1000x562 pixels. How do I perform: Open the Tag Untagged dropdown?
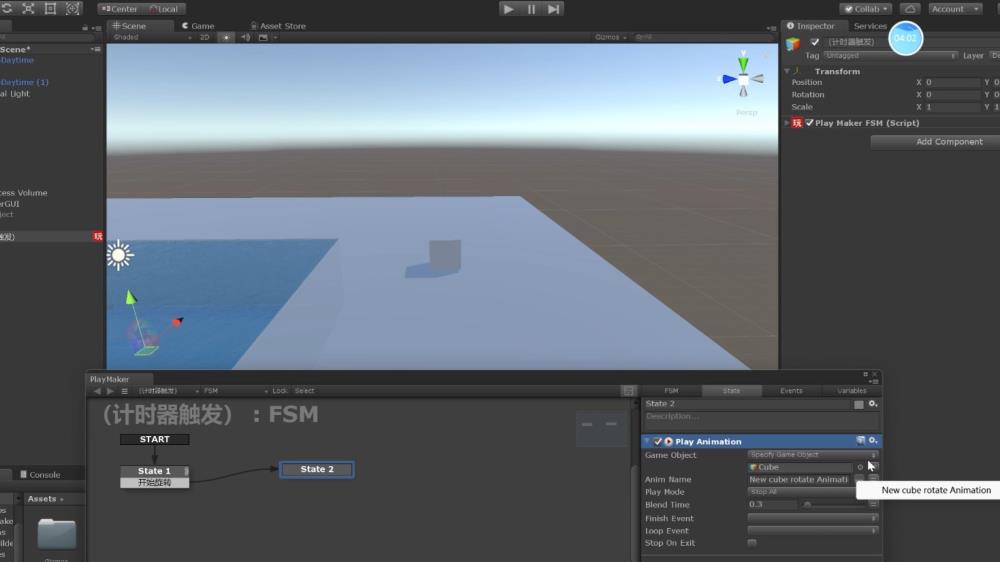(x=890, y=55)
